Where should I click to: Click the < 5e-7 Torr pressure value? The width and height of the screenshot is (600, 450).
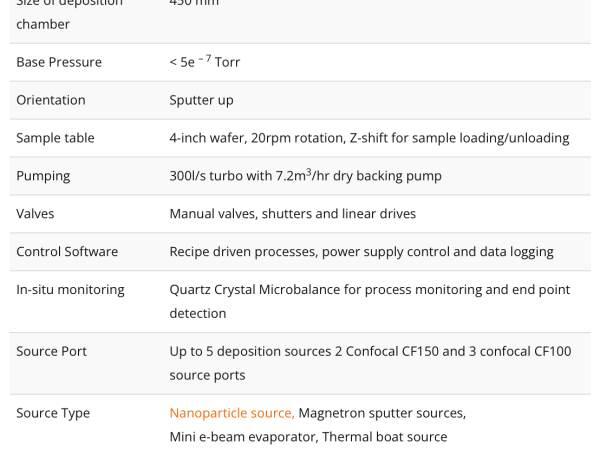pyautogui.click(x=205, y=61)
